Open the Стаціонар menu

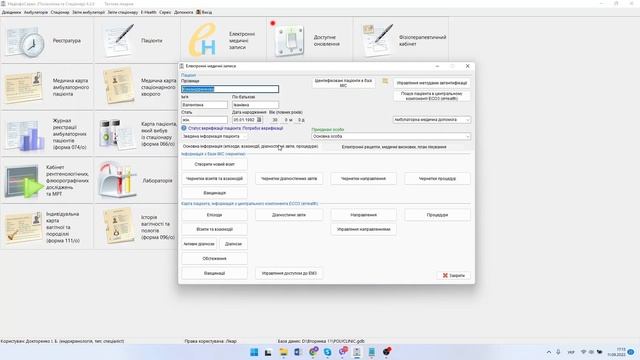click(x=60, y=12)
